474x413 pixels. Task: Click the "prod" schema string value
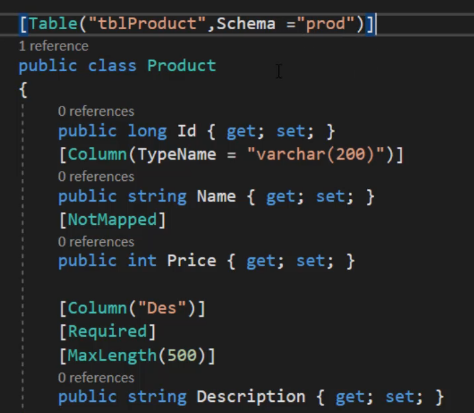click(326, 24)
